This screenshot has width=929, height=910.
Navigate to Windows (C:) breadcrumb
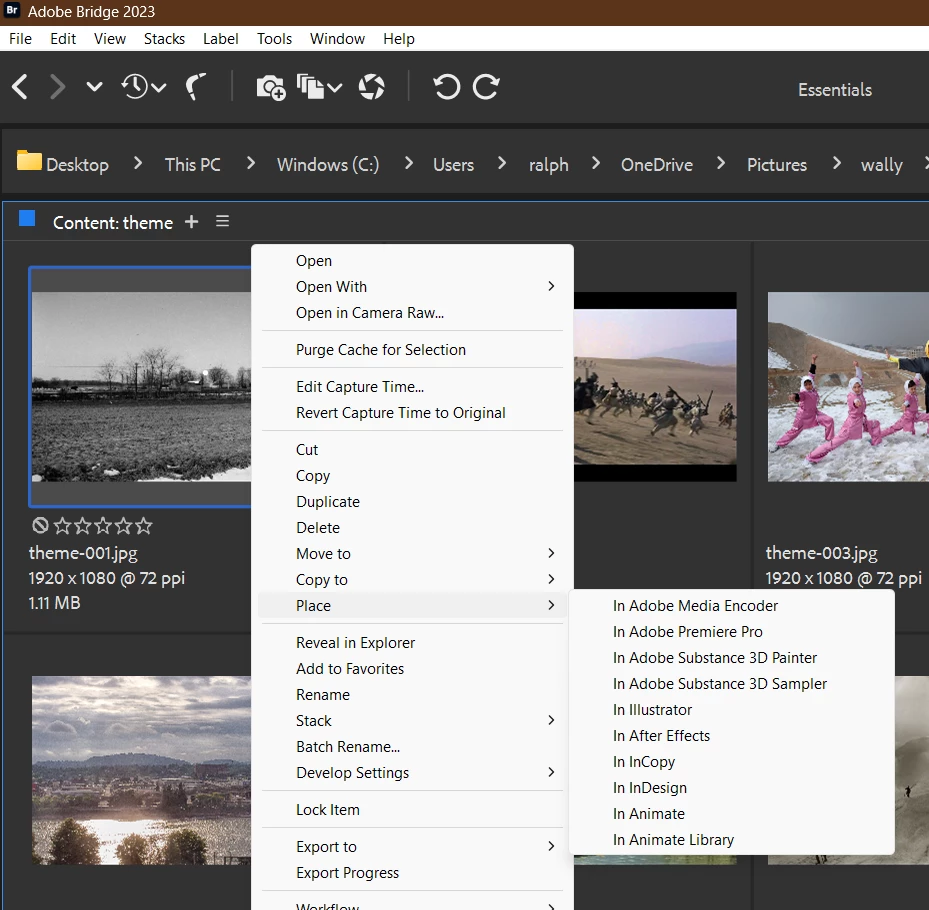(x=328, y=165)
